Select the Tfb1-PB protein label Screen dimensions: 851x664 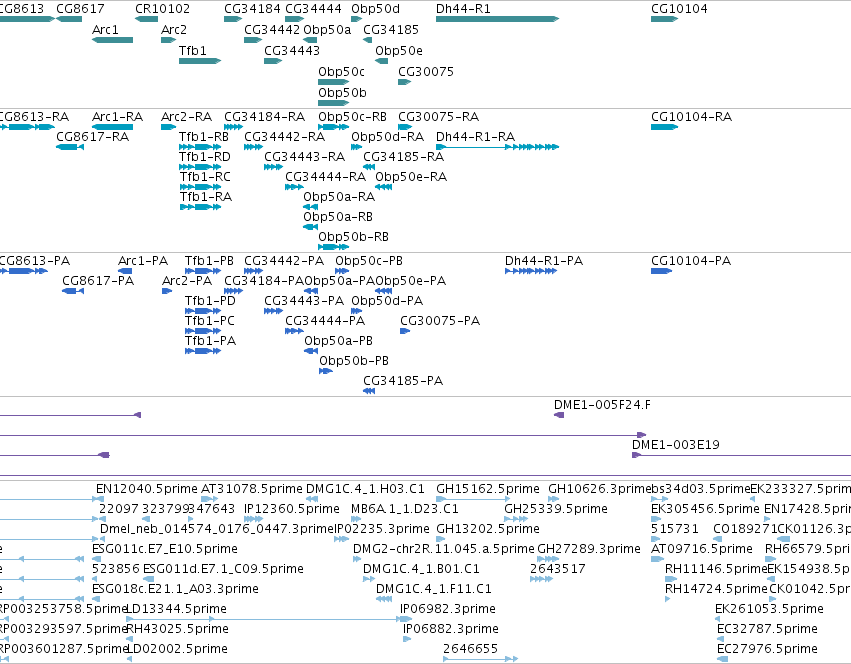point(209,261)
